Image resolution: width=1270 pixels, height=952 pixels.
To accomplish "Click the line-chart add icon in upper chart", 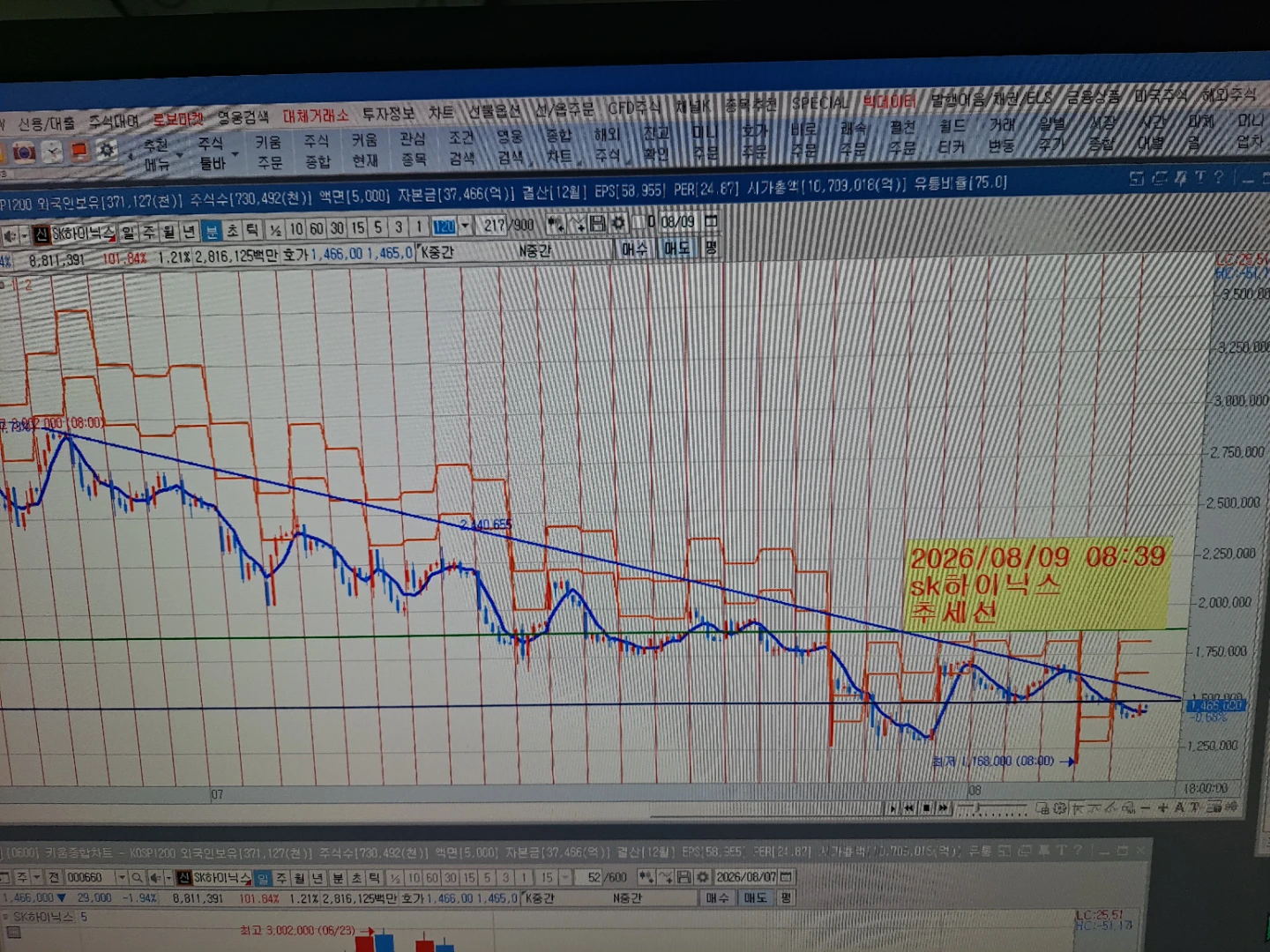I will point(577,224).
